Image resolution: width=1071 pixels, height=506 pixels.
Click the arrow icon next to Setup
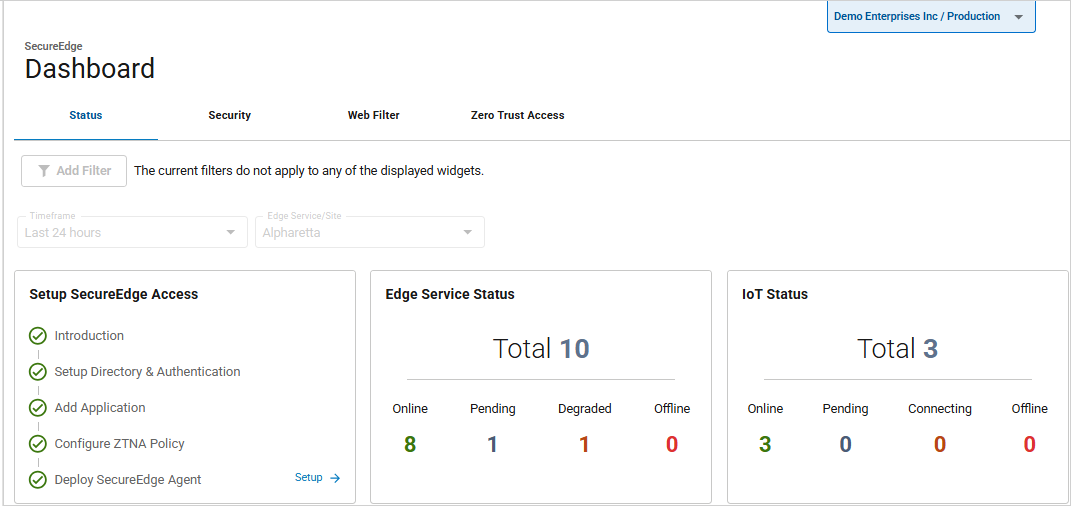click(x=335, y=478)
